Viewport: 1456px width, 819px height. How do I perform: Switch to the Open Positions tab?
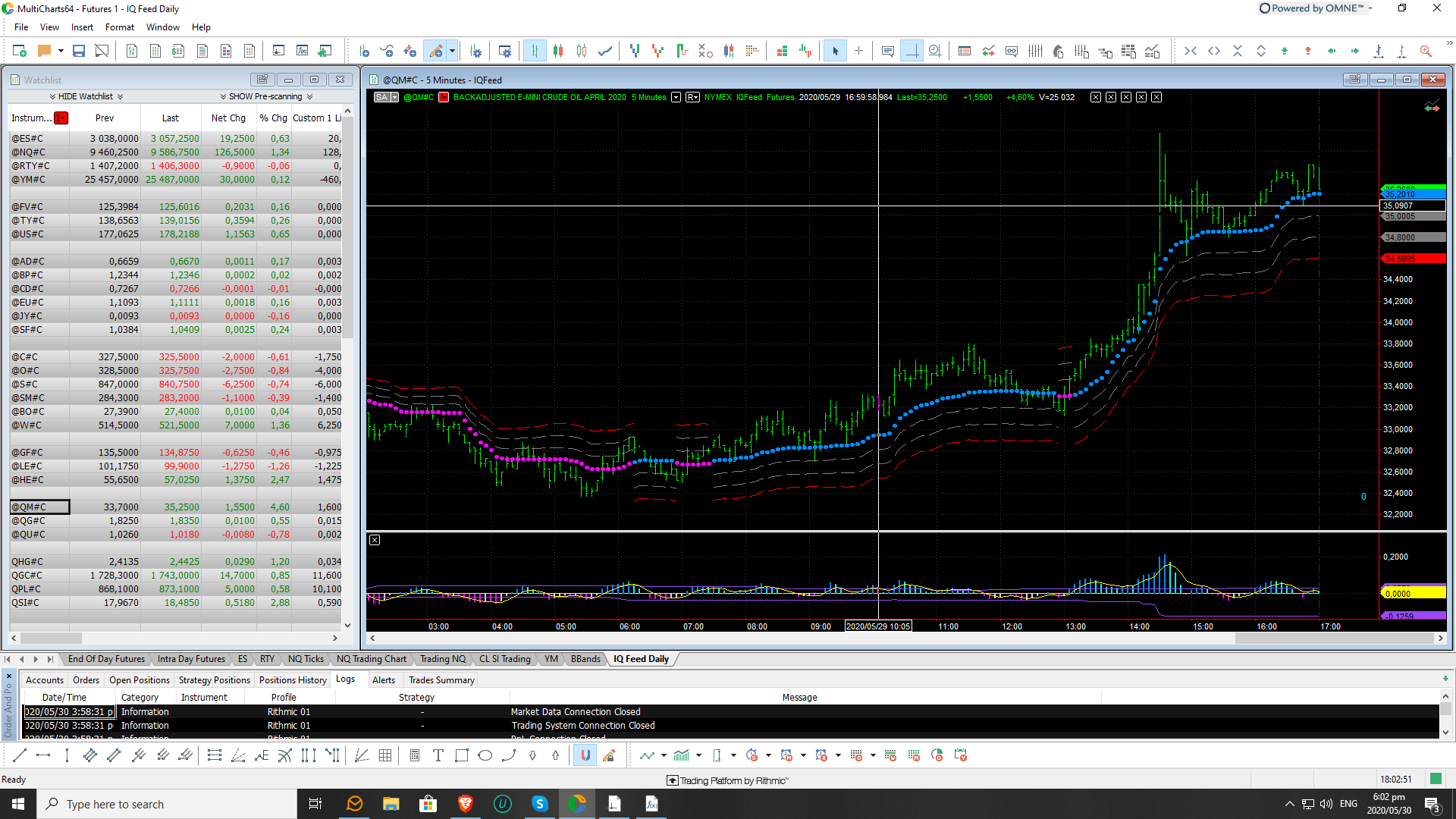point(140,680)
